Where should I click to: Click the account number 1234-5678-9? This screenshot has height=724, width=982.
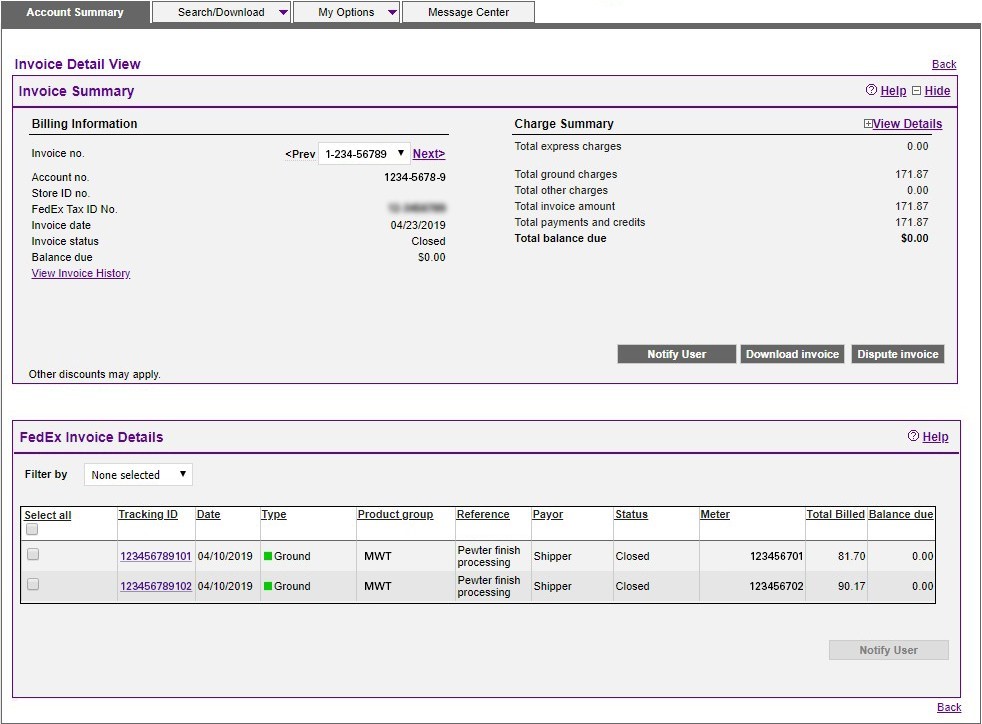tap(415, 177)
